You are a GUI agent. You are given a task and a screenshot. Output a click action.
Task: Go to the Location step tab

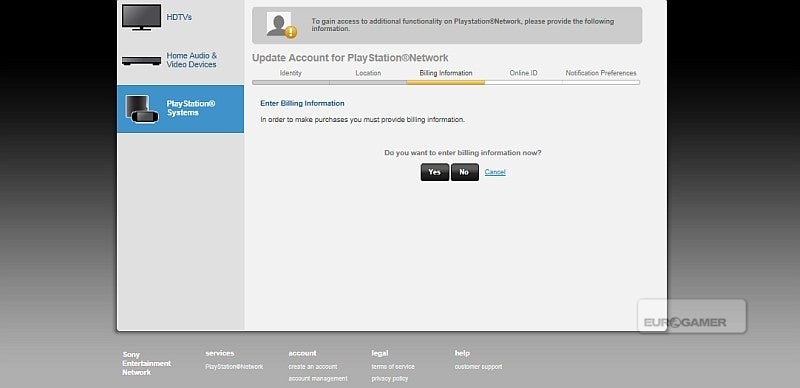click(368, 73)
